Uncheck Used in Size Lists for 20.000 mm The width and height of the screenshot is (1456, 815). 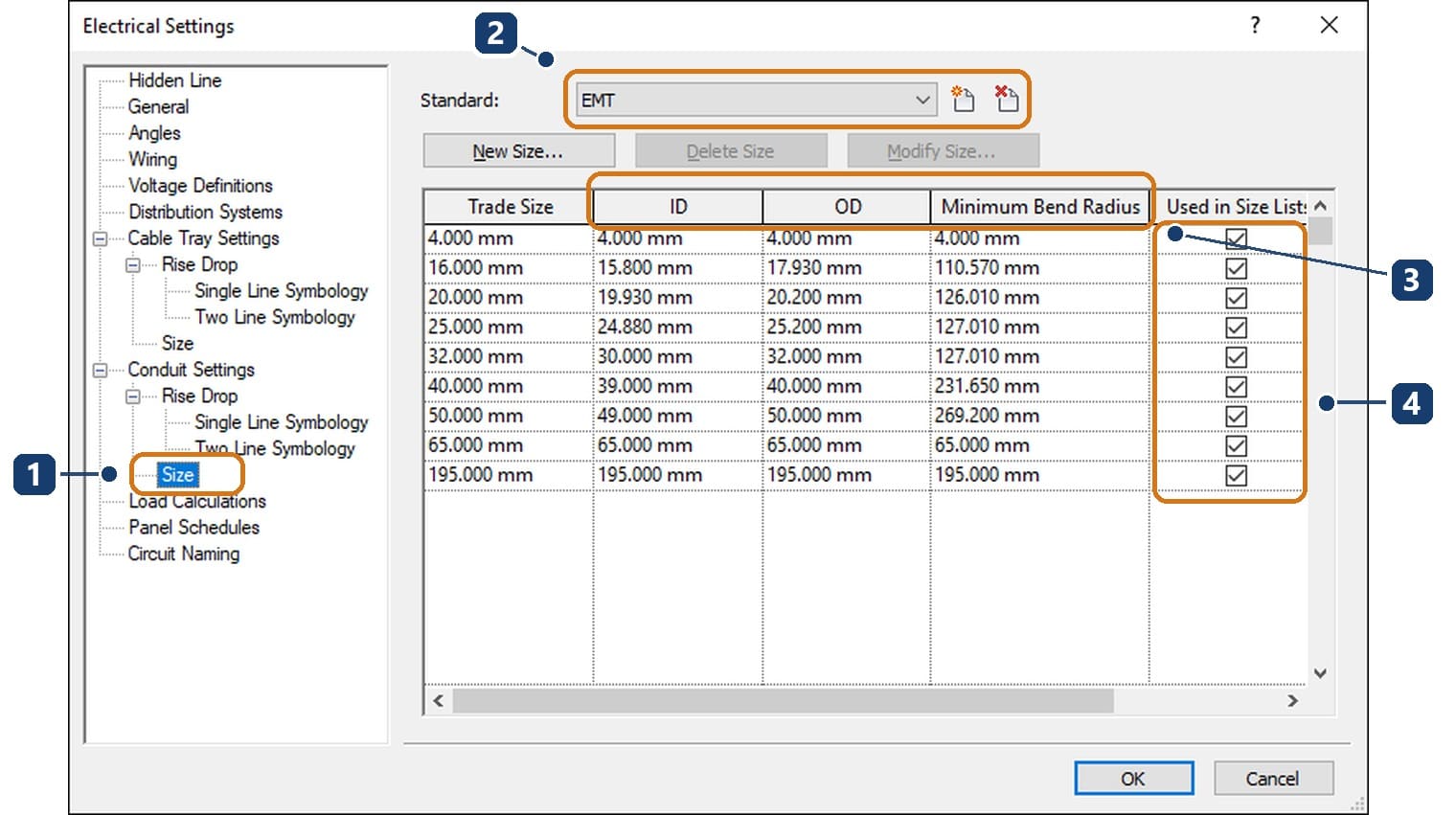(x=1236, y=298)
